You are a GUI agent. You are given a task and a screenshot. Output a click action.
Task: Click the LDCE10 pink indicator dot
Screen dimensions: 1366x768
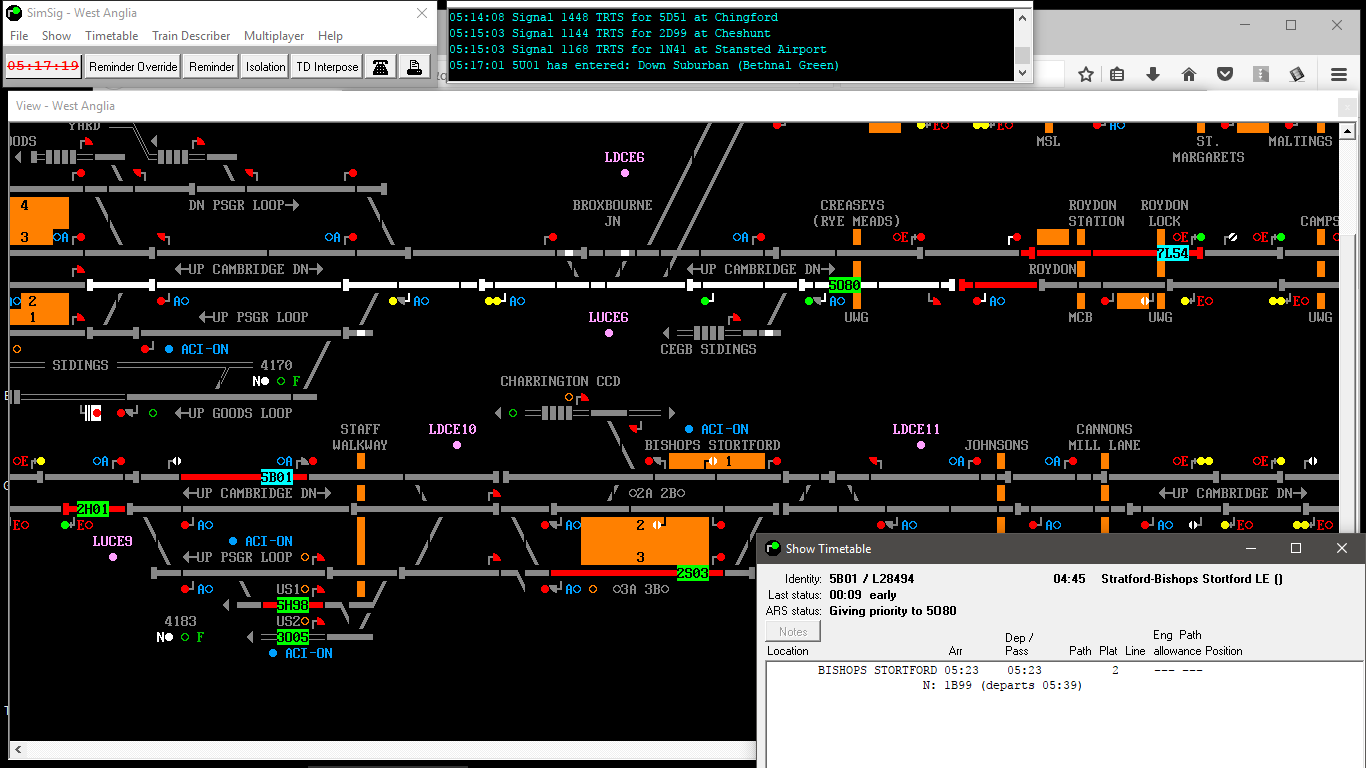pyautogui.click(x=457, y=445)
